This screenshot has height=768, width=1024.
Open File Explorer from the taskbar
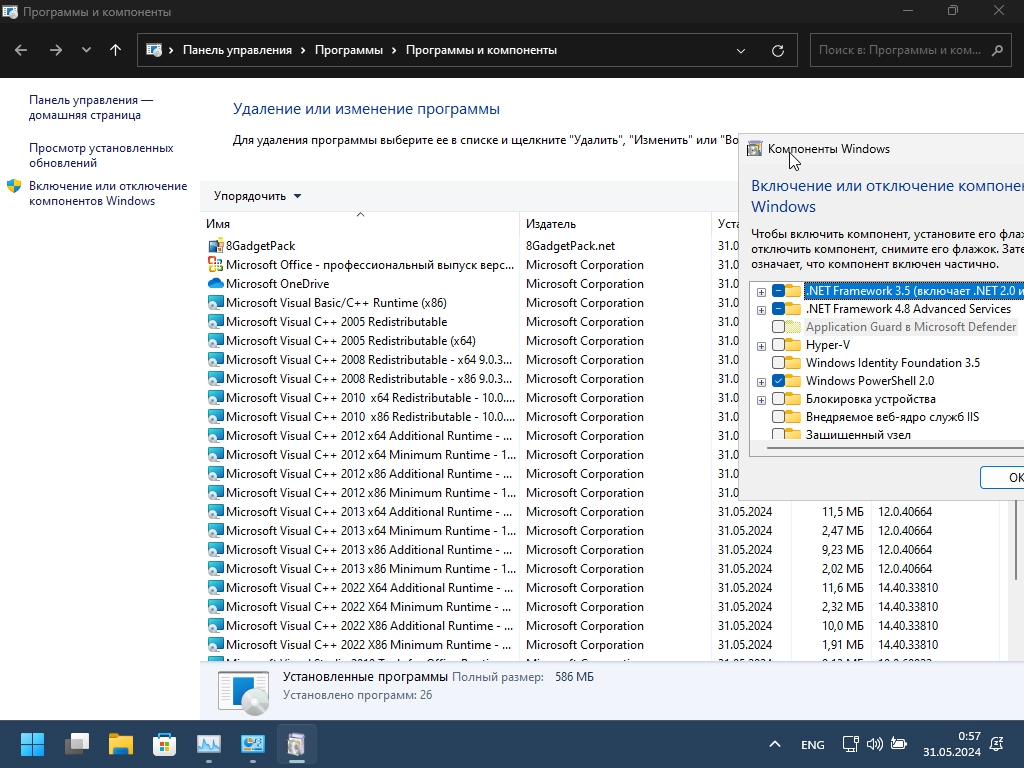tap(121, 744)
